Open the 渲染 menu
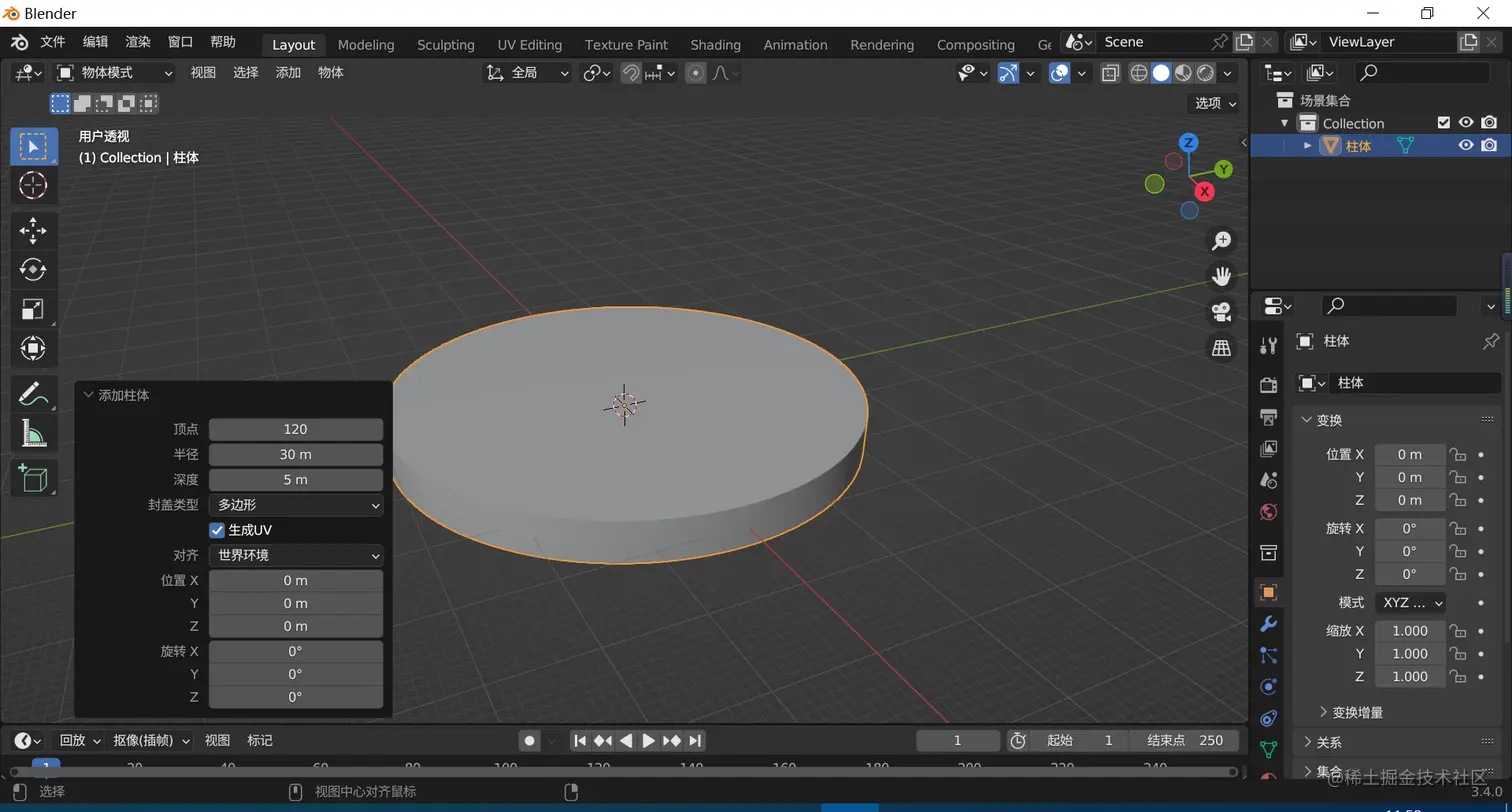Viewport: 1512px width, 812px height. 138,42
